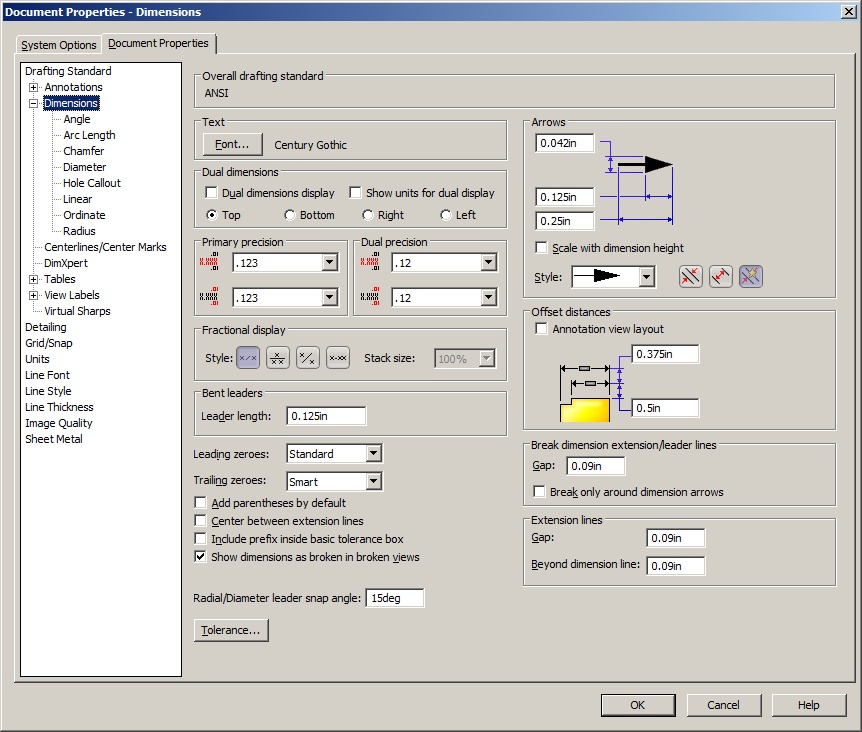
Task: Open the second Dual precision dropdown
Action: pyautogui.click(x=489, y=298)
